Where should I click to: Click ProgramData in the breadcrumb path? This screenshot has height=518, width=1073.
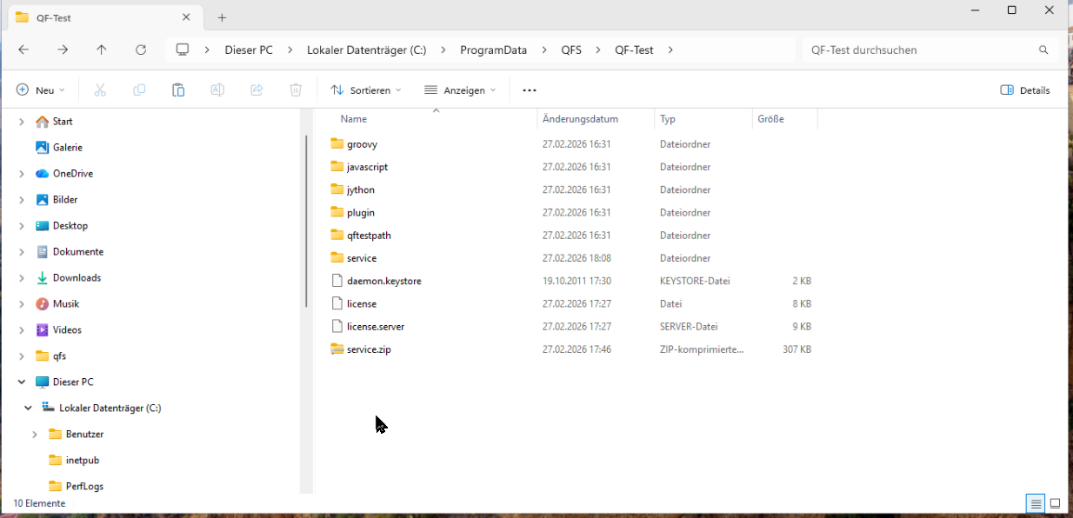493,50
